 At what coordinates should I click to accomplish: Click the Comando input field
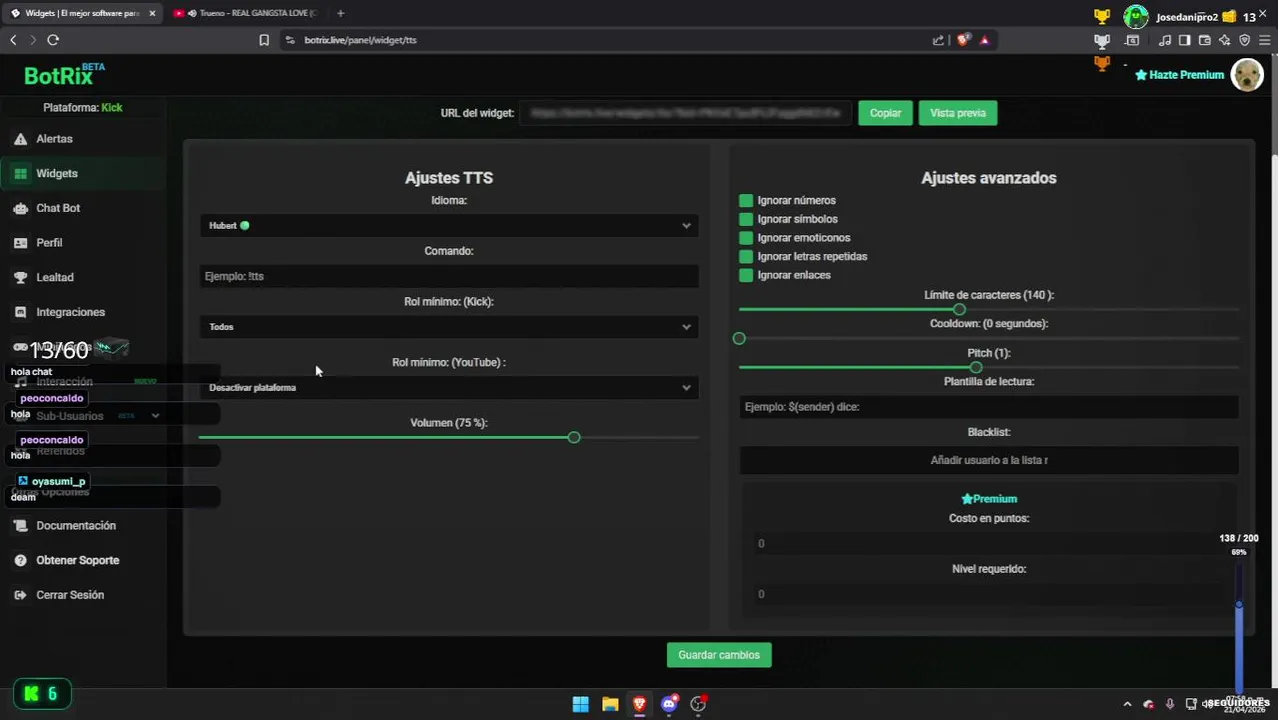(448, 276)
